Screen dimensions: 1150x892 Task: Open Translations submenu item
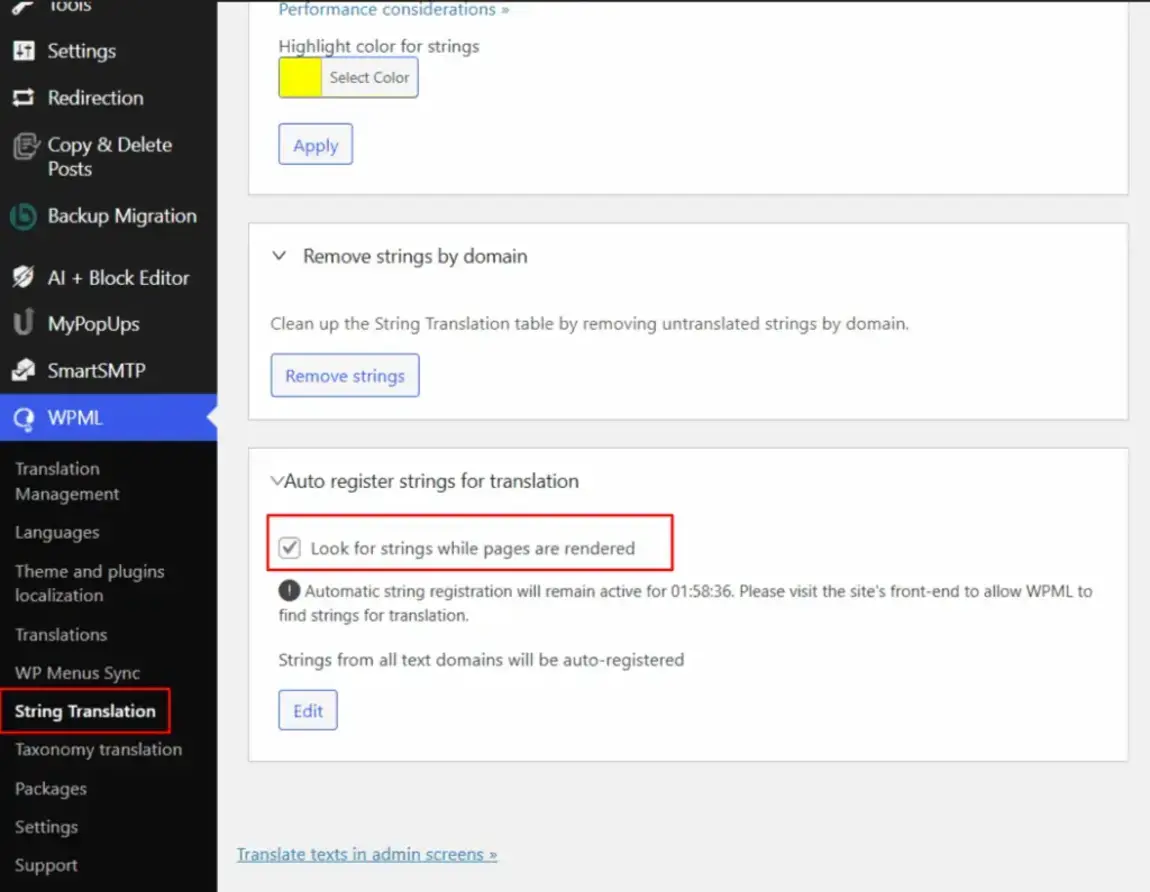(x=61, y=635)
